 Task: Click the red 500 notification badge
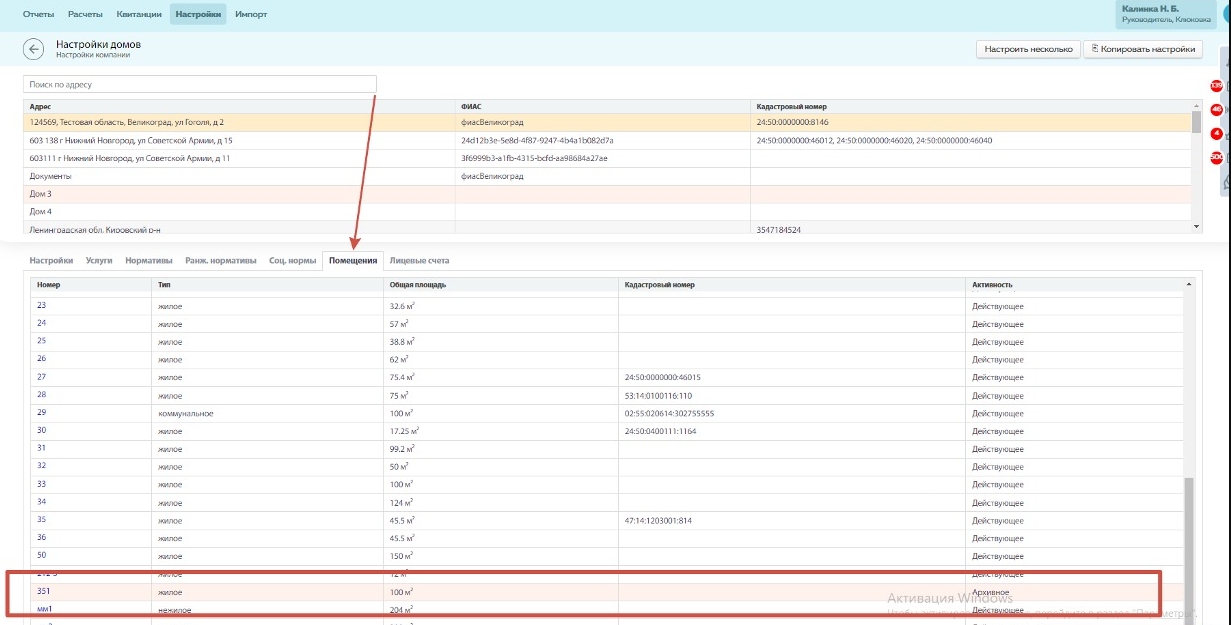click(x=1217, y=158)
